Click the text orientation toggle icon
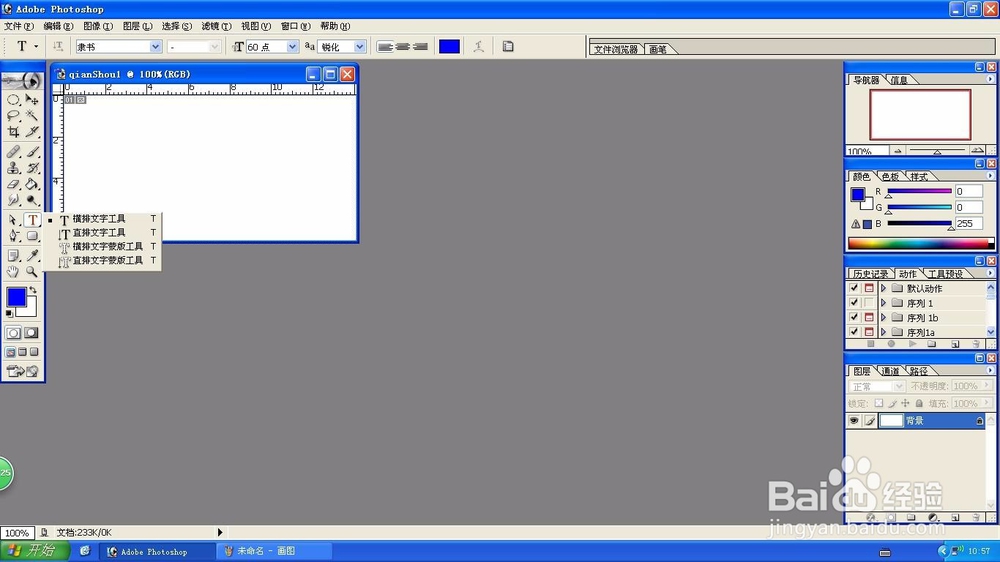This screenshot has height=562, width=1000. [58, 46]
